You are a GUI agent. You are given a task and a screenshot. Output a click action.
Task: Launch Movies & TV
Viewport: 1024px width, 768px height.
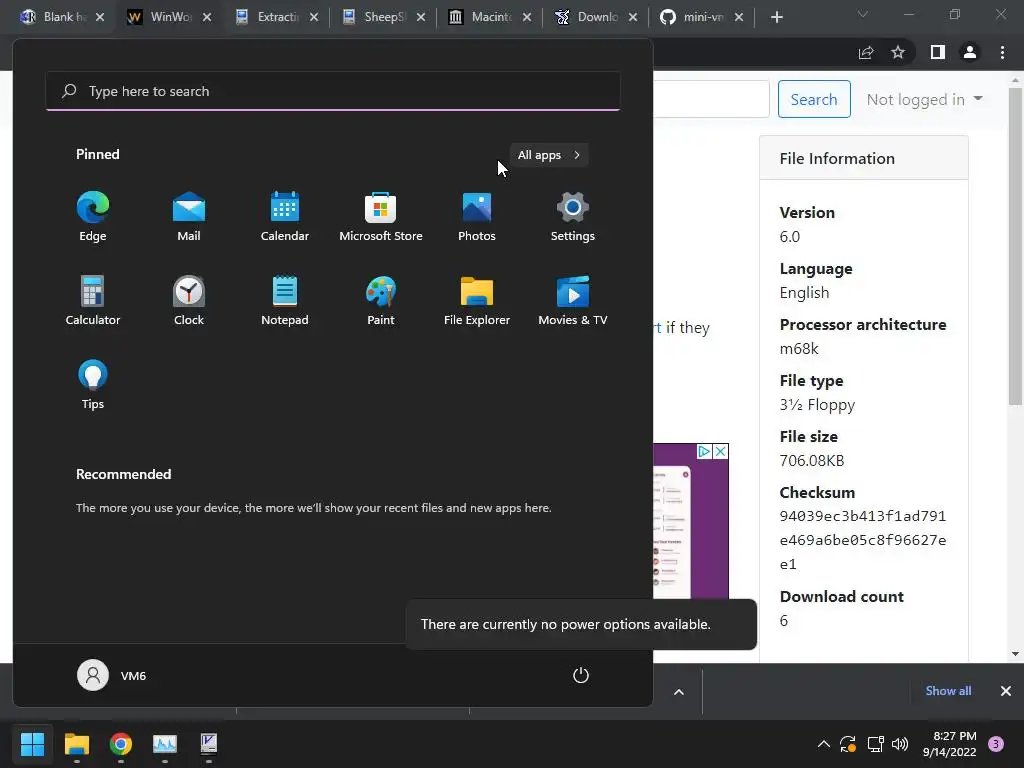573,300
